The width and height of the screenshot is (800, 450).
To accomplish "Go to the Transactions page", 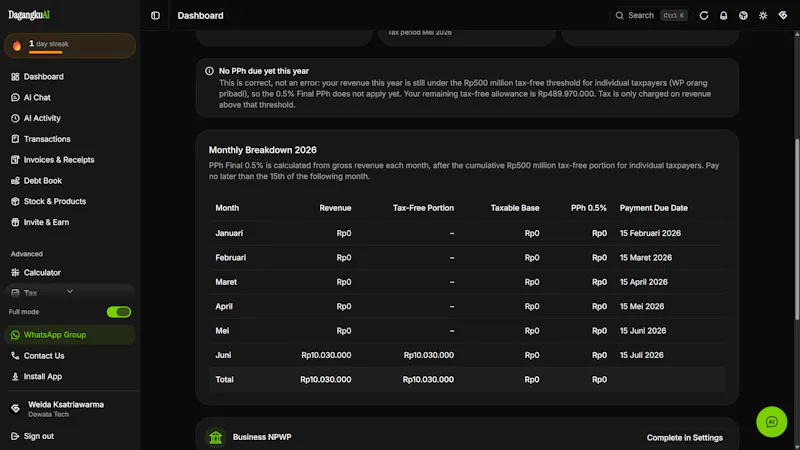I will (69, 139).
